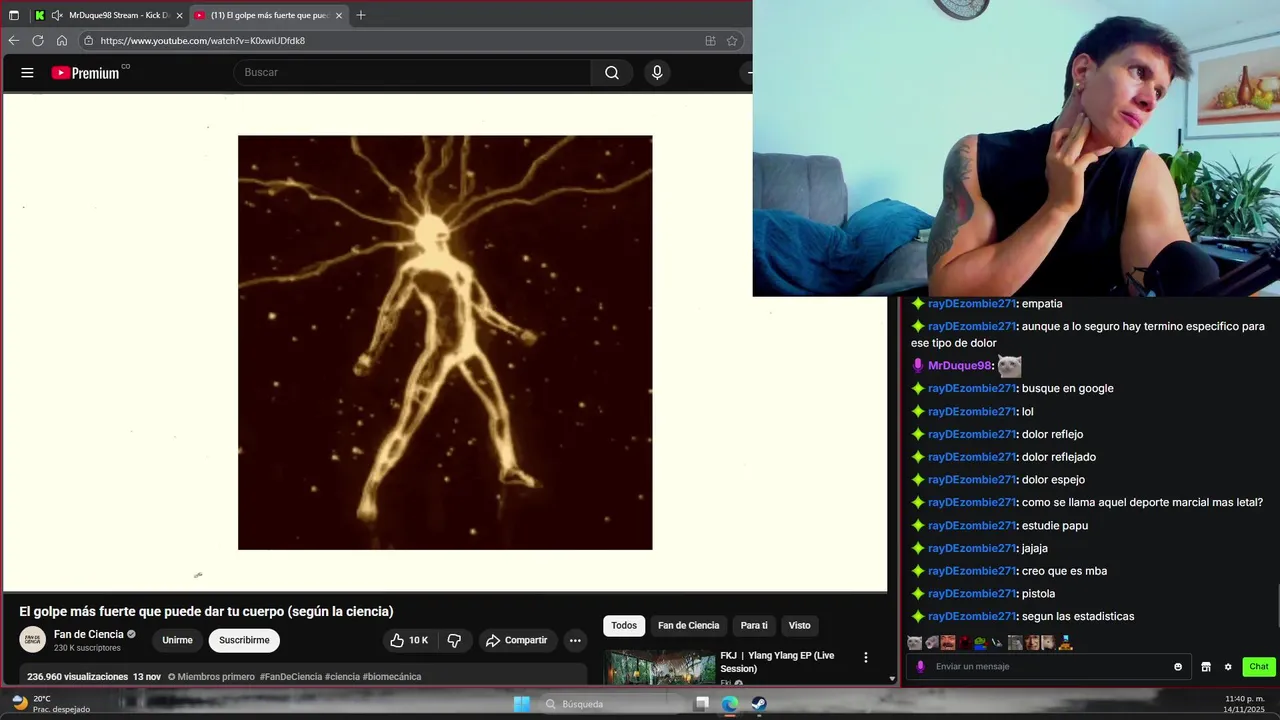Viewport: 1280px width, 720px height.
Task: Insert the Pepe frog emote
Action: (x=981, y=643)
